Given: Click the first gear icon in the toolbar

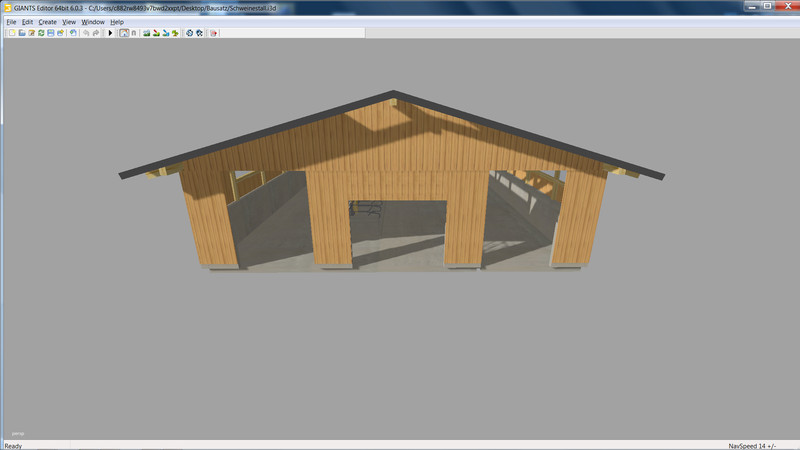Looking at the screenshot, I should 189,33.
